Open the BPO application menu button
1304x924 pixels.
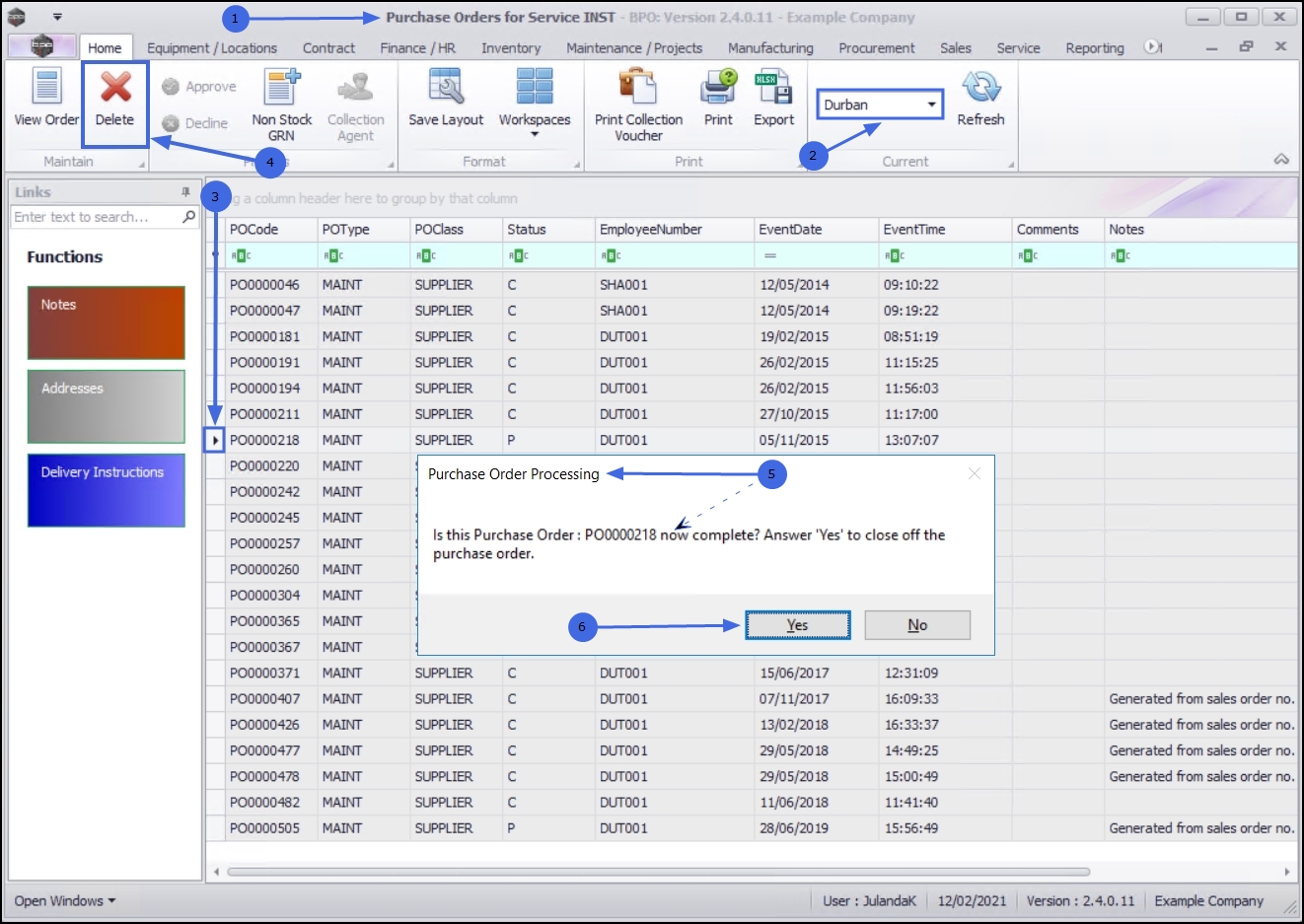[x=41, y=46]
